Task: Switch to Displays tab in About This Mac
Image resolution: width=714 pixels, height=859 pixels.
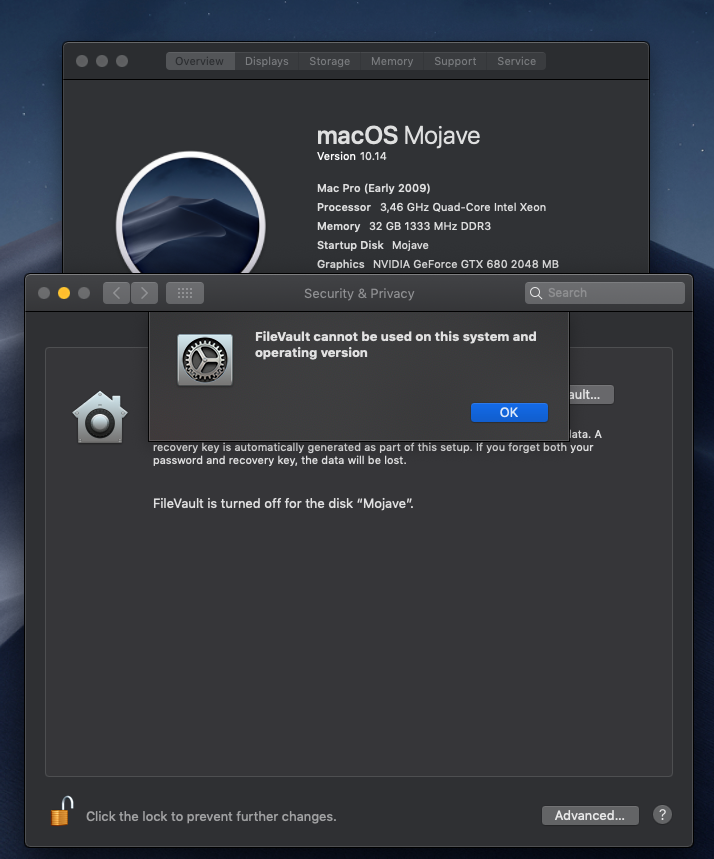Action: pos(266,61)
